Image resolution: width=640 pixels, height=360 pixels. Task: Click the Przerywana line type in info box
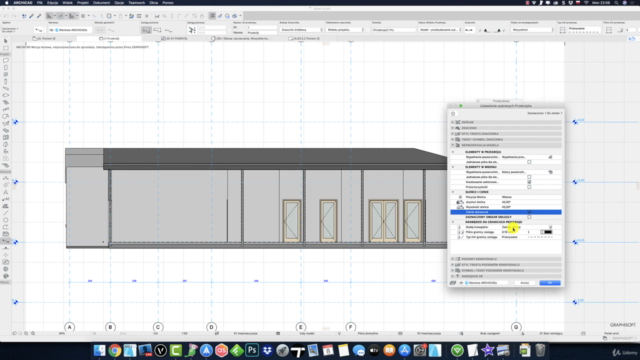(x=584, y=30)
